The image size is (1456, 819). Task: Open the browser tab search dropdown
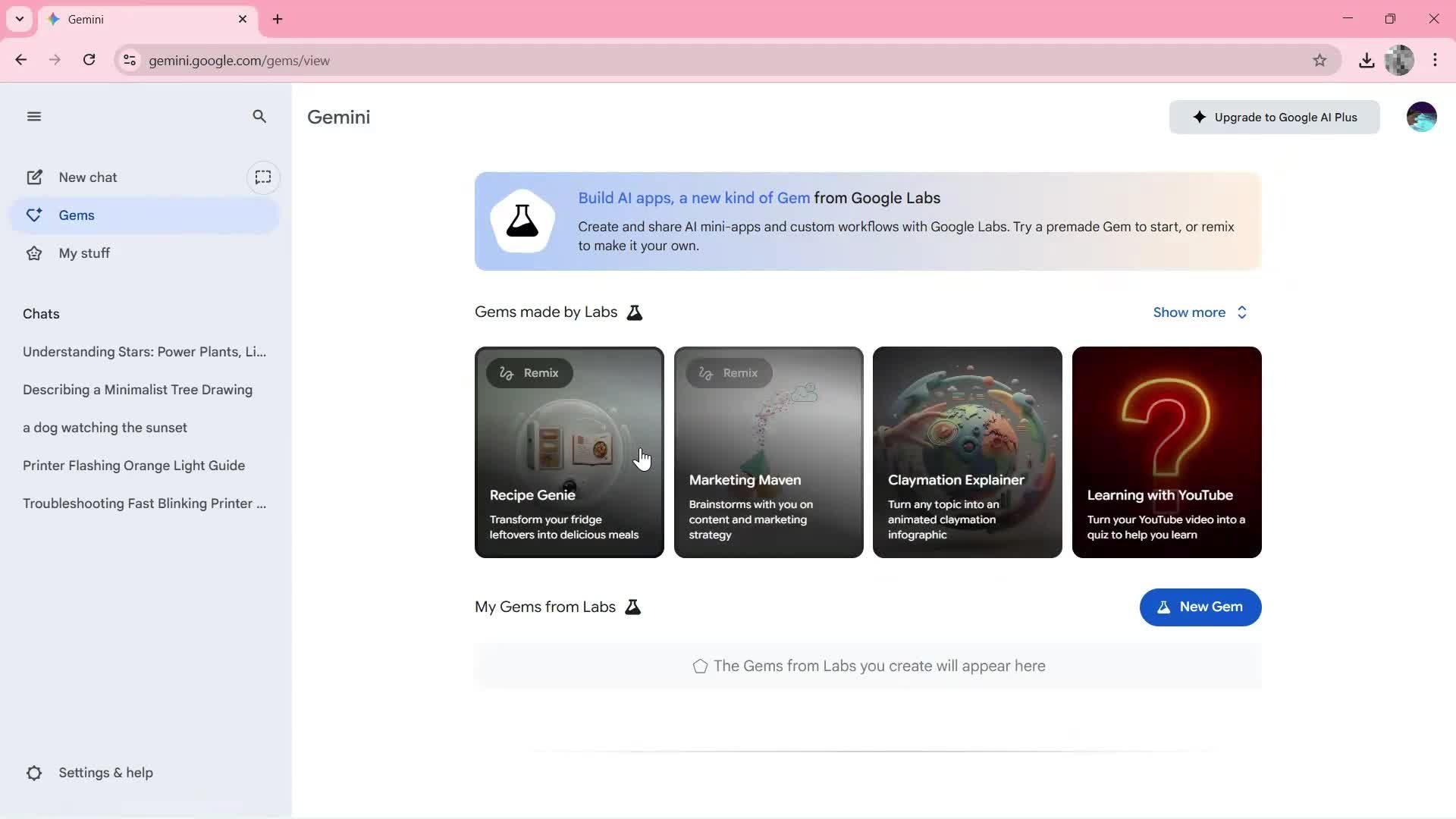click(19, 19)
